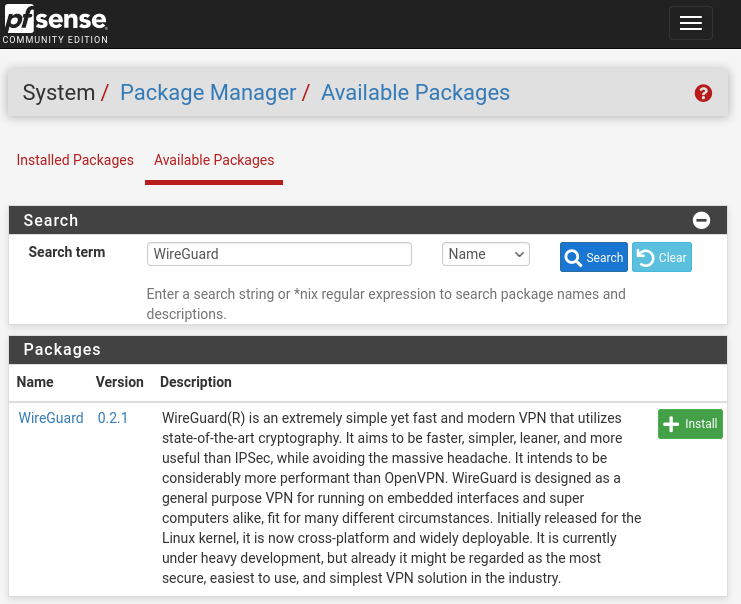Click the red help question mark icon
The width and height of the screenshot is (741, 604).
pos(703,93)
